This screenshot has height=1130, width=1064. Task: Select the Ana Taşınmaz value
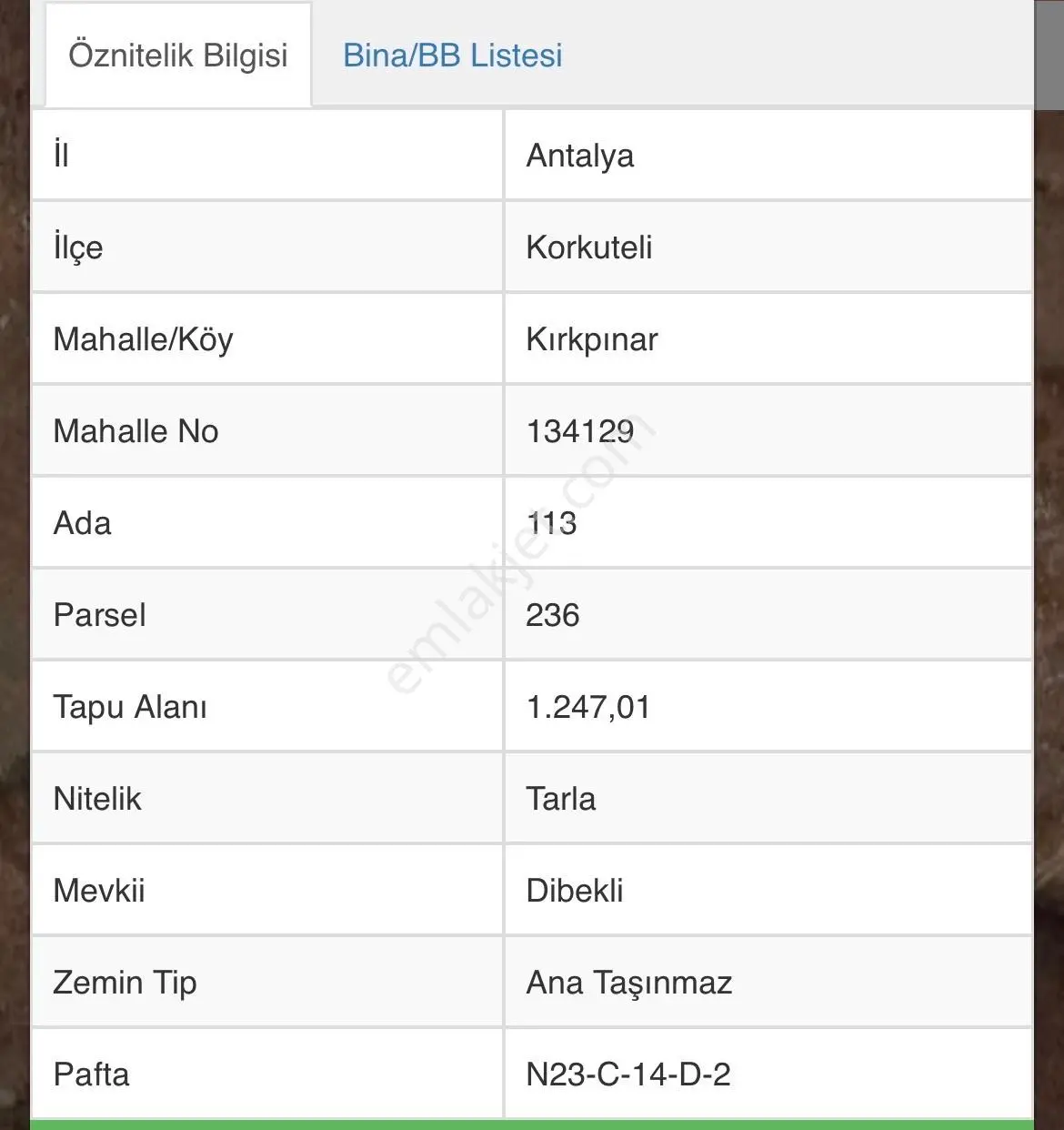pyautogui.click(x=629, y=983)
